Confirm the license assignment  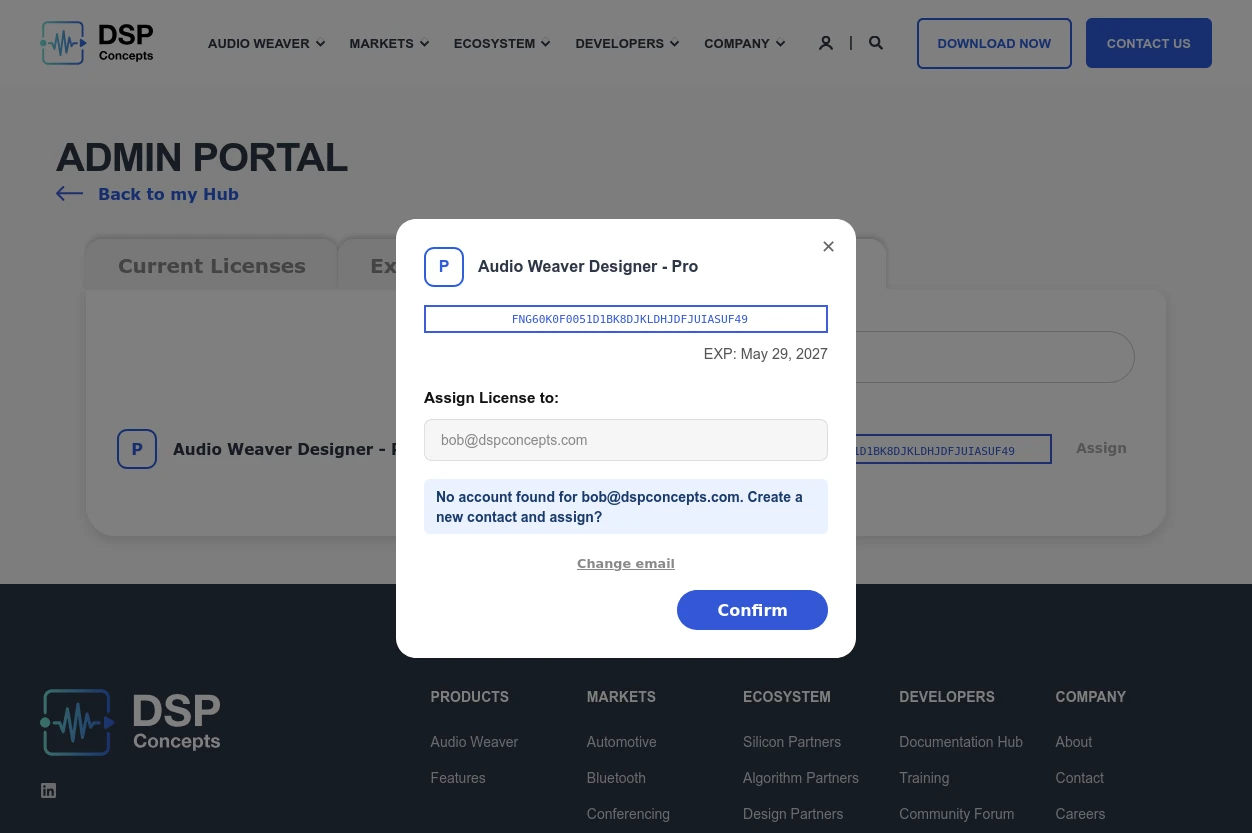tap(752, 610)
